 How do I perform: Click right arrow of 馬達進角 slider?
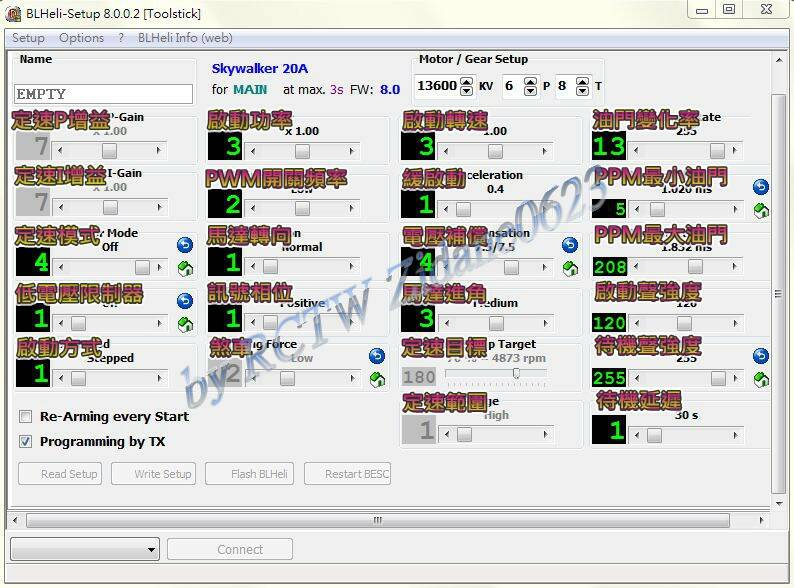coord(545,323)
